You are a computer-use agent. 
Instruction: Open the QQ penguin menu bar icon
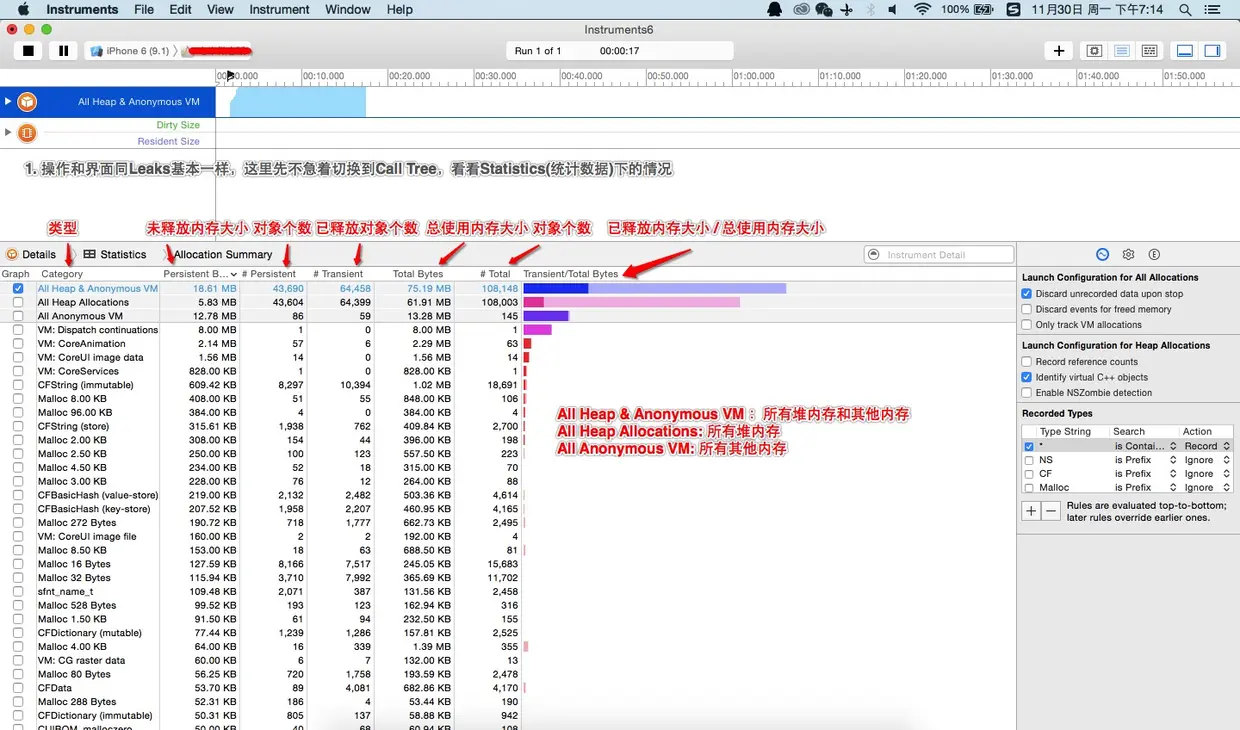point(775,9)
